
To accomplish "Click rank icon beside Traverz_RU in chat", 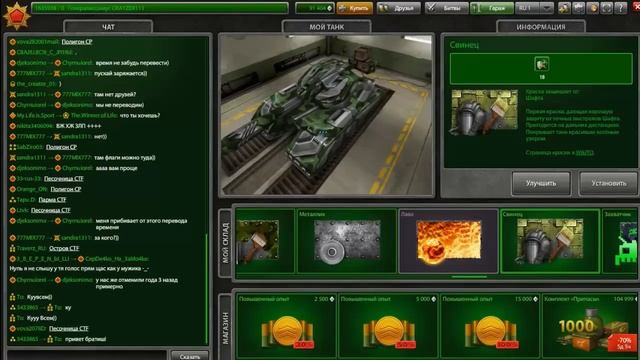I will pos(13,248).
